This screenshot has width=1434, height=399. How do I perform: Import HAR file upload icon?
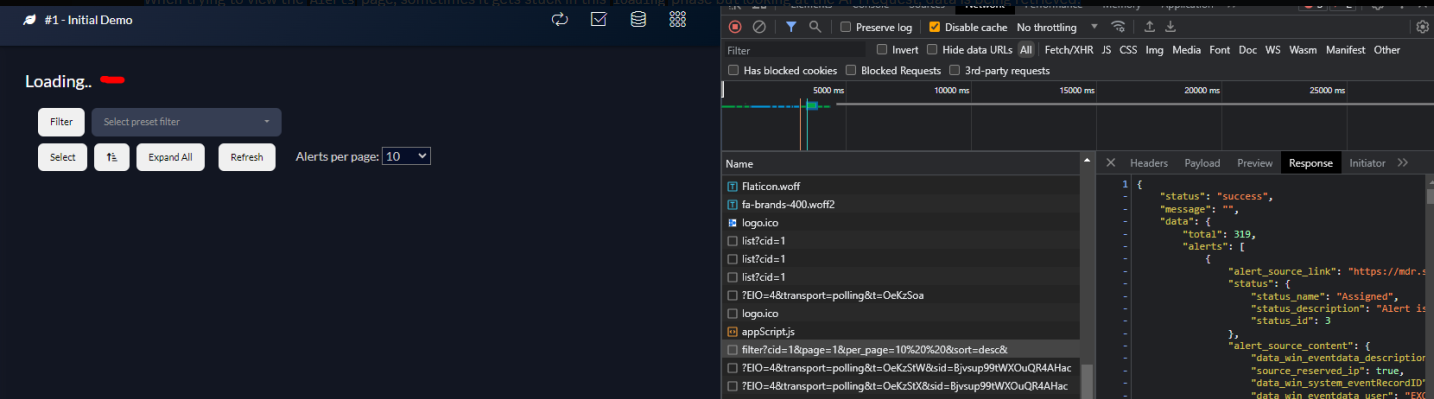click(1150, 27)
